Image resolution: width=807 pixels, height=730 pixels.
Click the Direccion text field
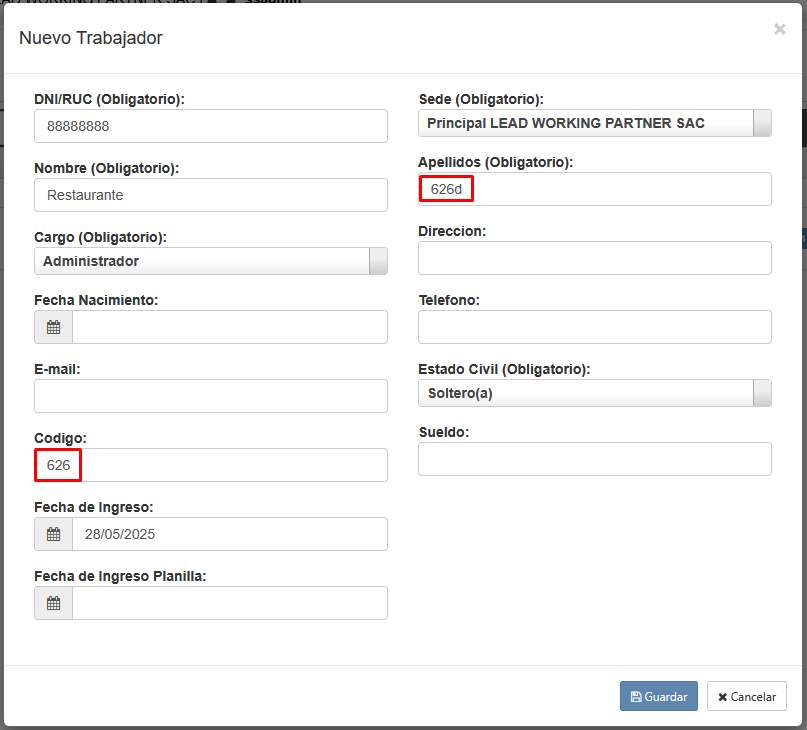pyautogui.click(x=595, y=258)
